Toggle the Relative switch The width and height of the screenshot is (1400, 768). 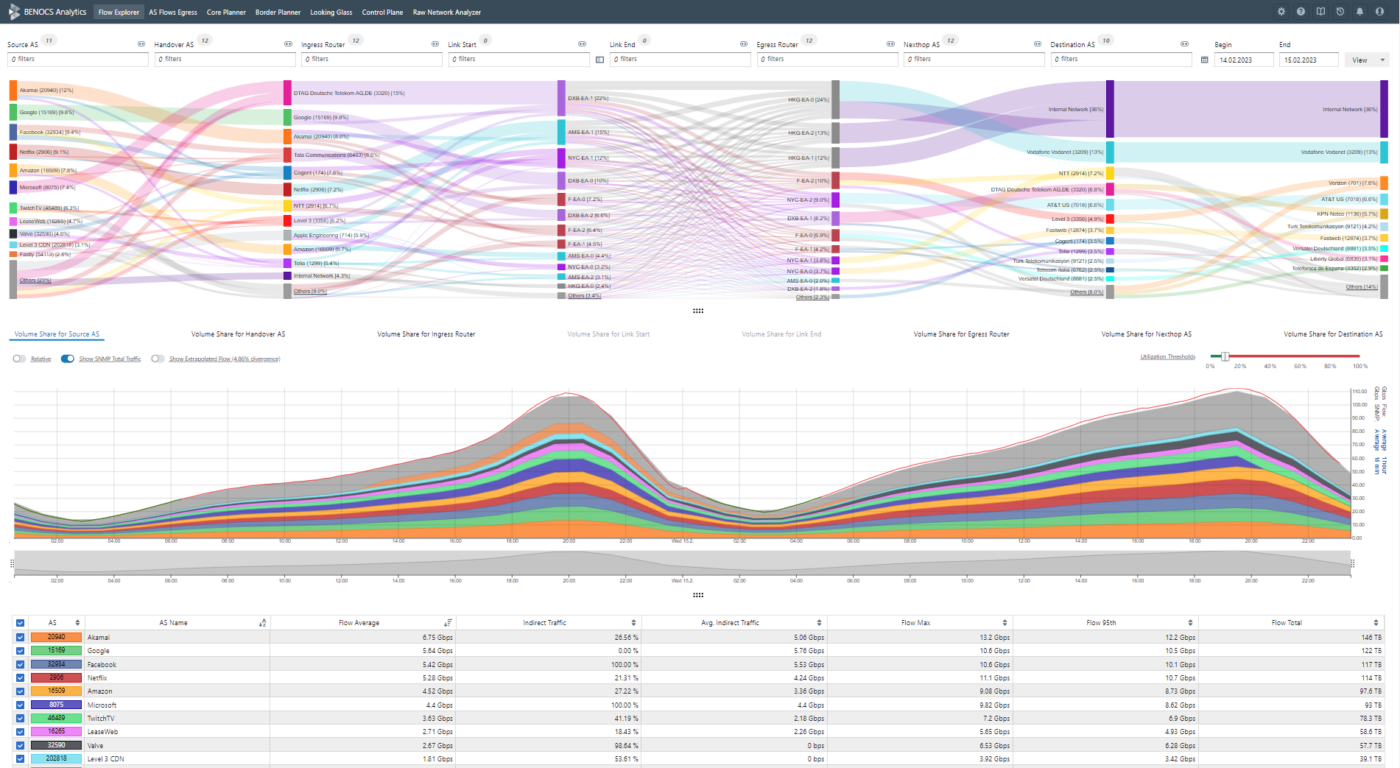coord(19,358)
